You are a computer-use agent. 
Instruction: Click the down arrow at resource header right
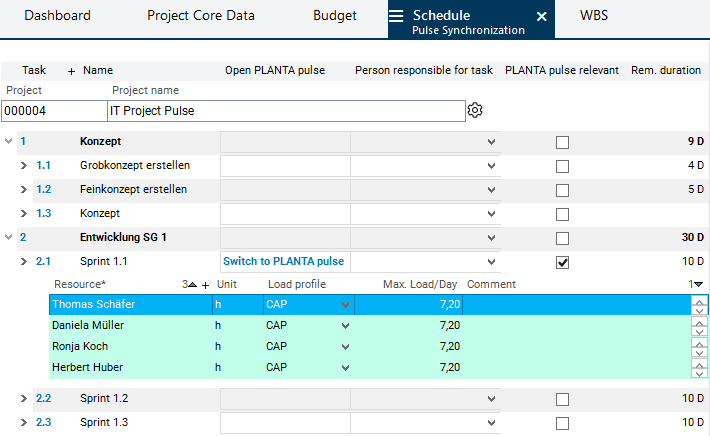pos(698,285)
